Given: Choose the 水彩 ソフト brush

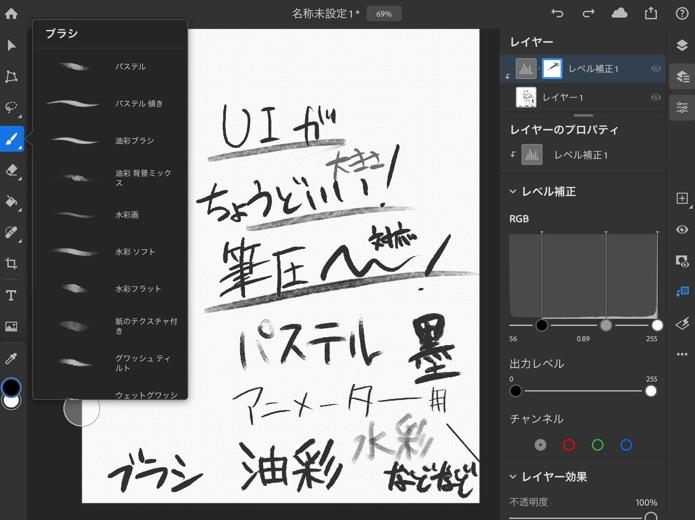Looking at the screenshot, I should [110, 252].
